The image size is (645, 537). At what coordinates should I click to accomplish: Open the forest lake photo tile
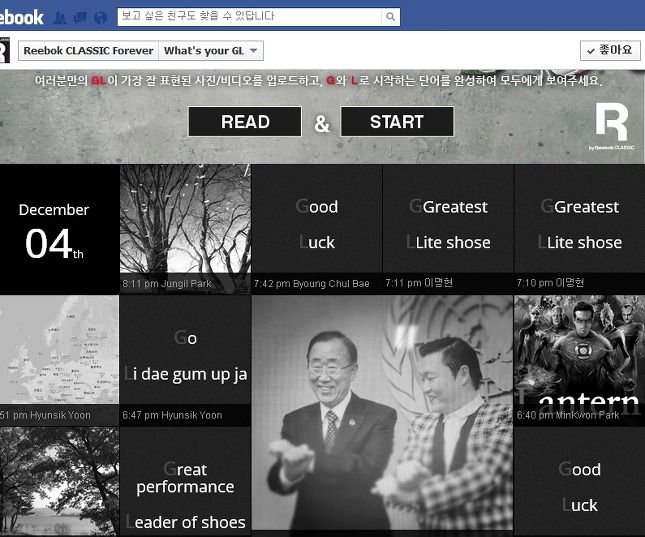point(59,481)
